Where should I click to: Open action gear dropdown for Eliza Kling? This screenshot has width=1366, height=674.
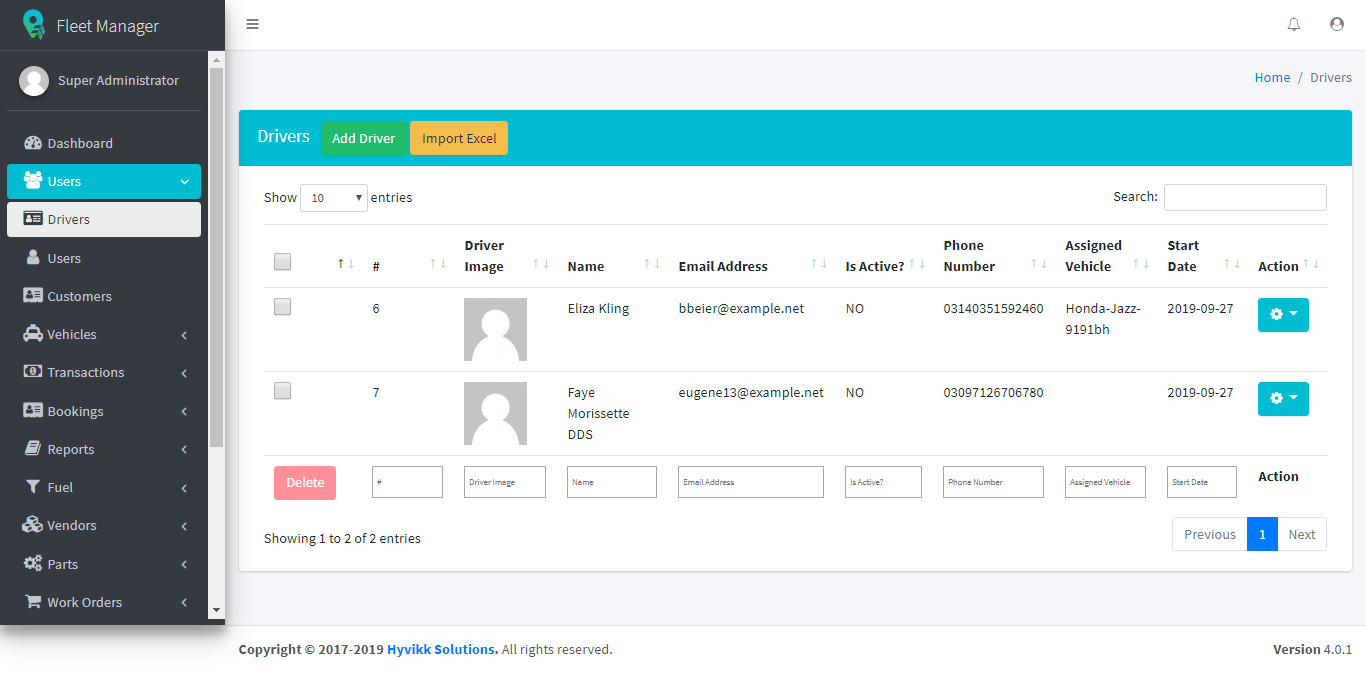(x=1283, y=315)
